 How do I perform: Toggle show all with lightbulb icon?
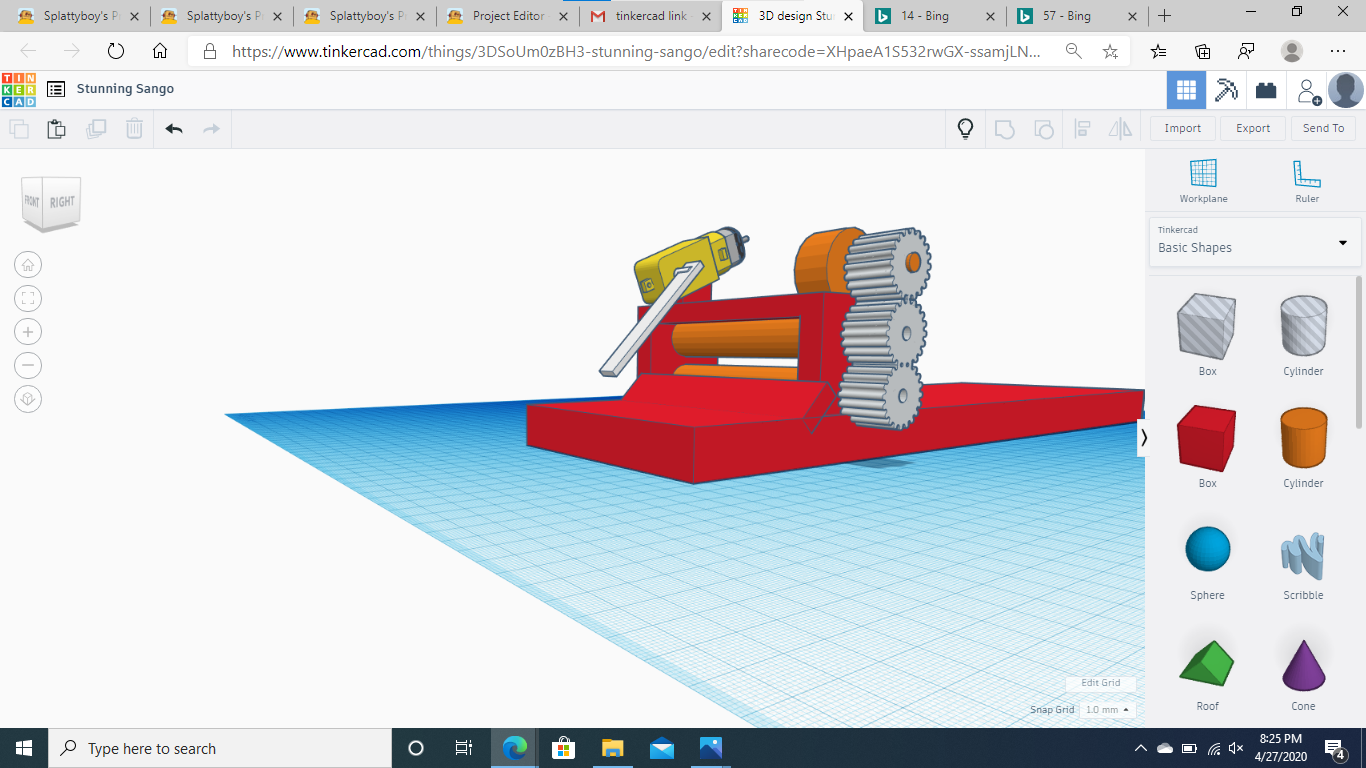click(965, 128)
